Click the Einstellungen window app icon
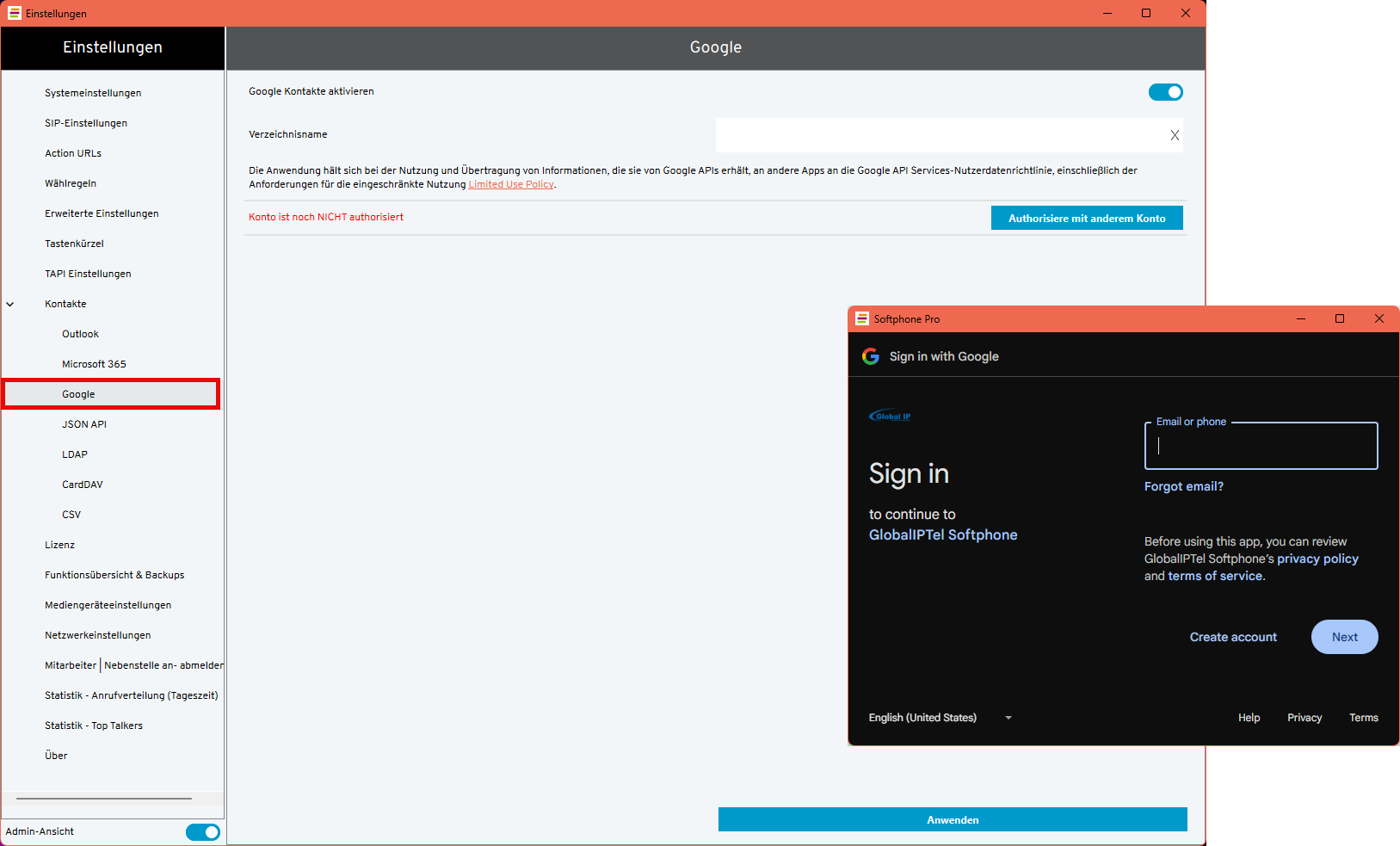This screenshot has height=846, width=1400. click(x=14, y=13)
